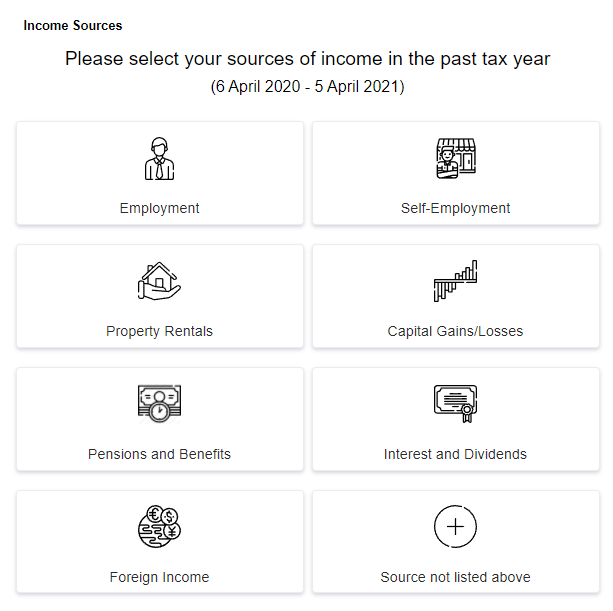Click the 'Please select your sources' heading
613x611 pixels.
[307, 59]
